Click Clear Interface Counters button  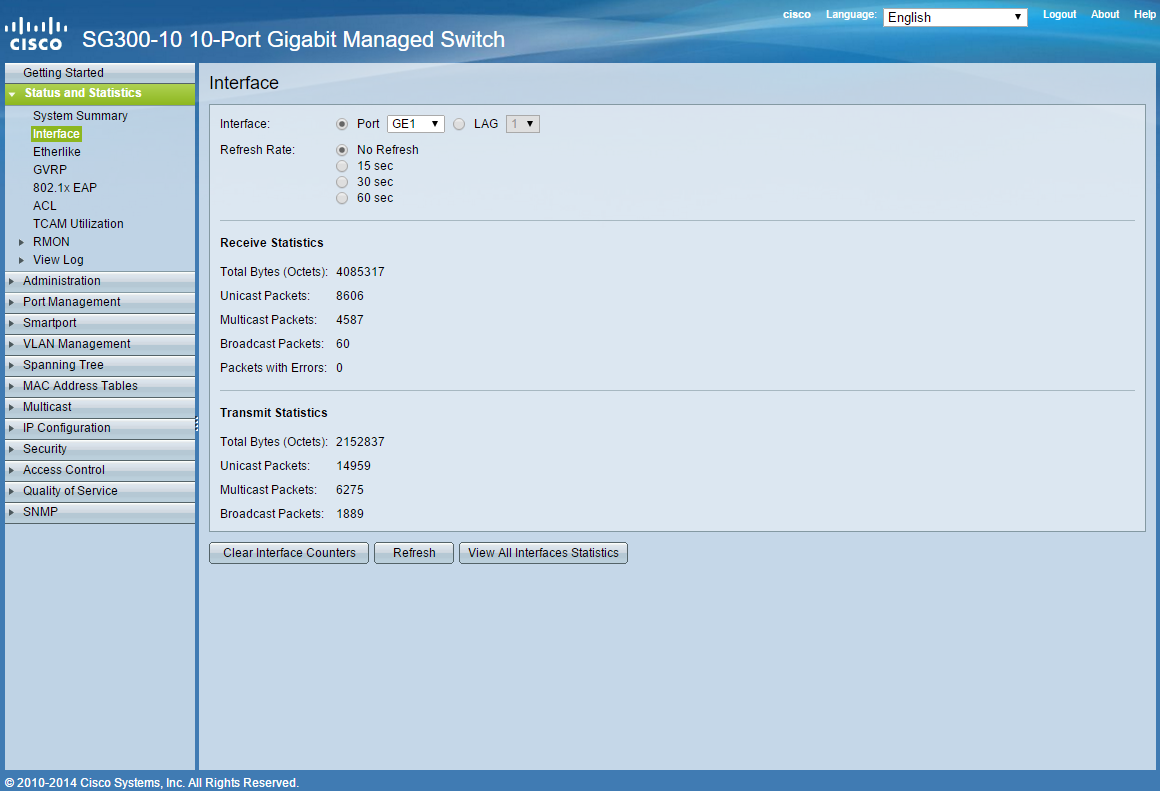tap(289, 553)
